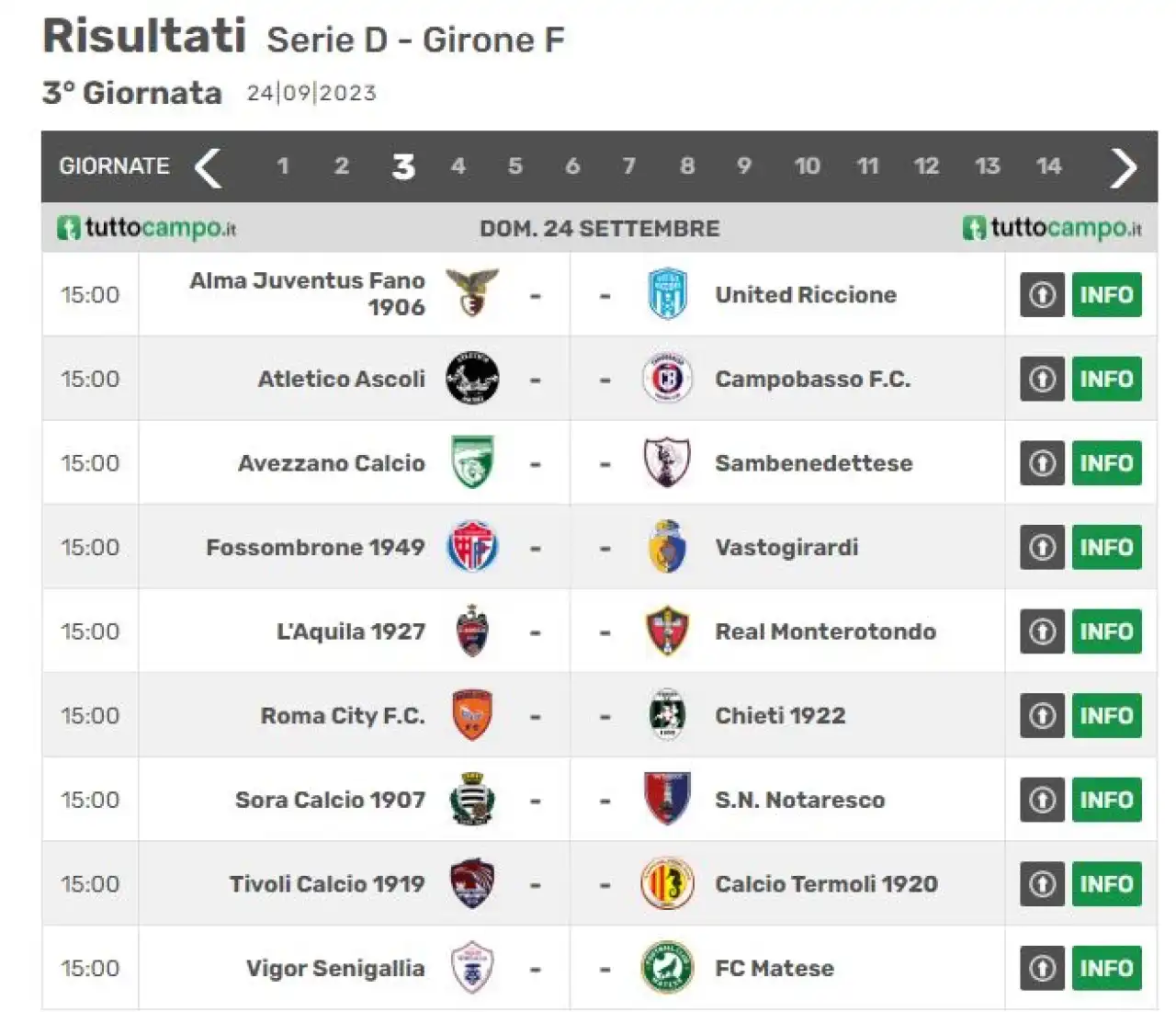Show next giornate with right chevron

tap(1123, 167)
